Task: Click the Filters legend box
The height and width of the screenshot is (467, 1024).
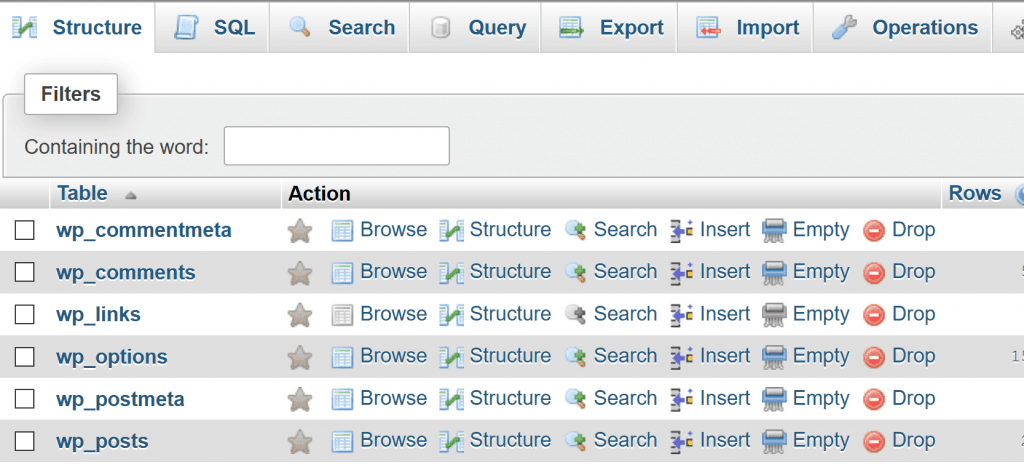Action: click(71, 94)
